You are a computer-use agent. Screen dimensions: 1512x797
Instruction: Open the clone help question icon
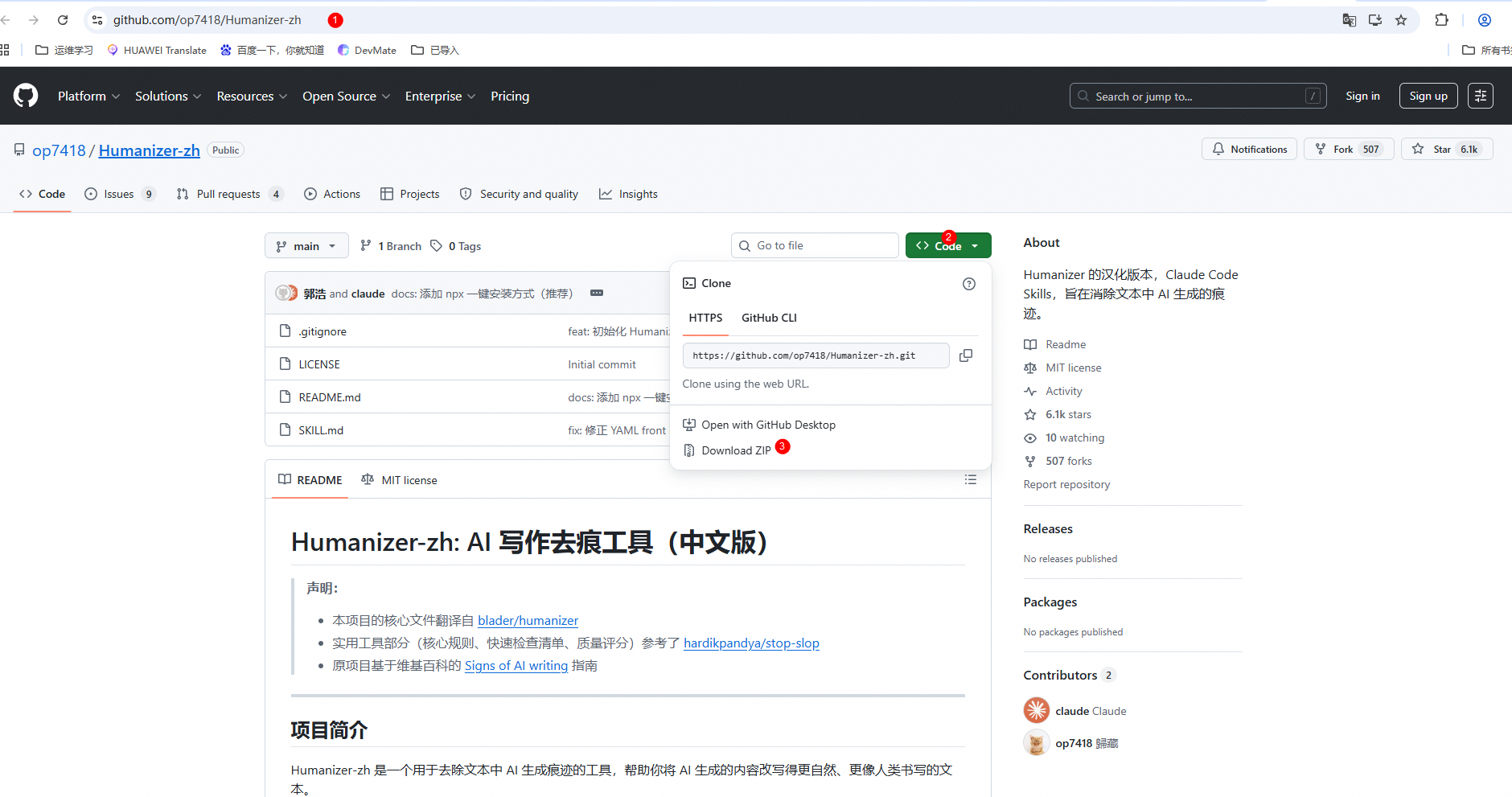click(969, 284)
